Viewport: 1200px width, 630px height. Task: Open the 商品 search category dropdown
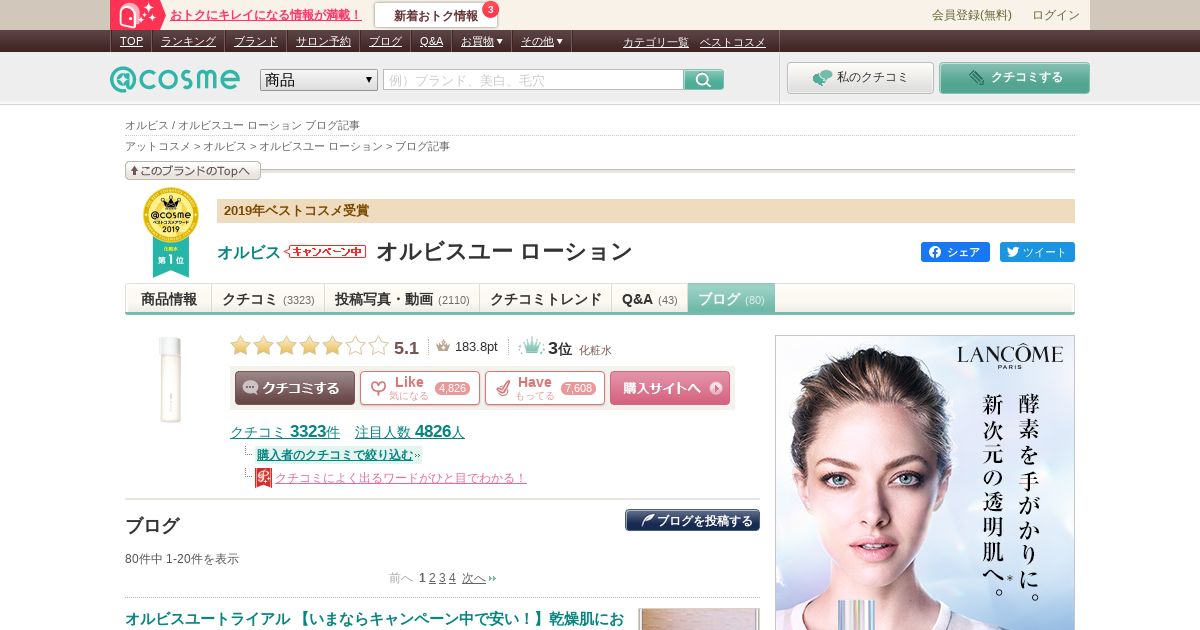click(x=319, y=80)
